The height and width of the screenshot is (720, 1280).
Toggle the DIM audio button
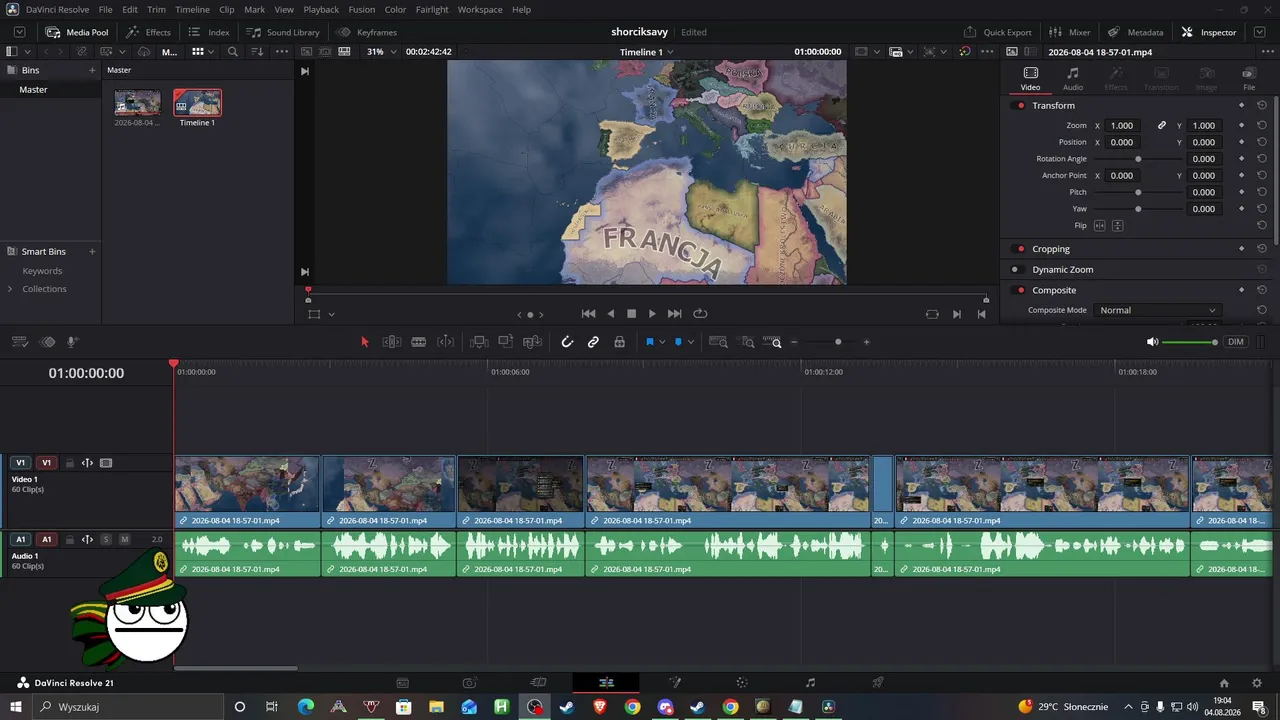coord(1236,342)
